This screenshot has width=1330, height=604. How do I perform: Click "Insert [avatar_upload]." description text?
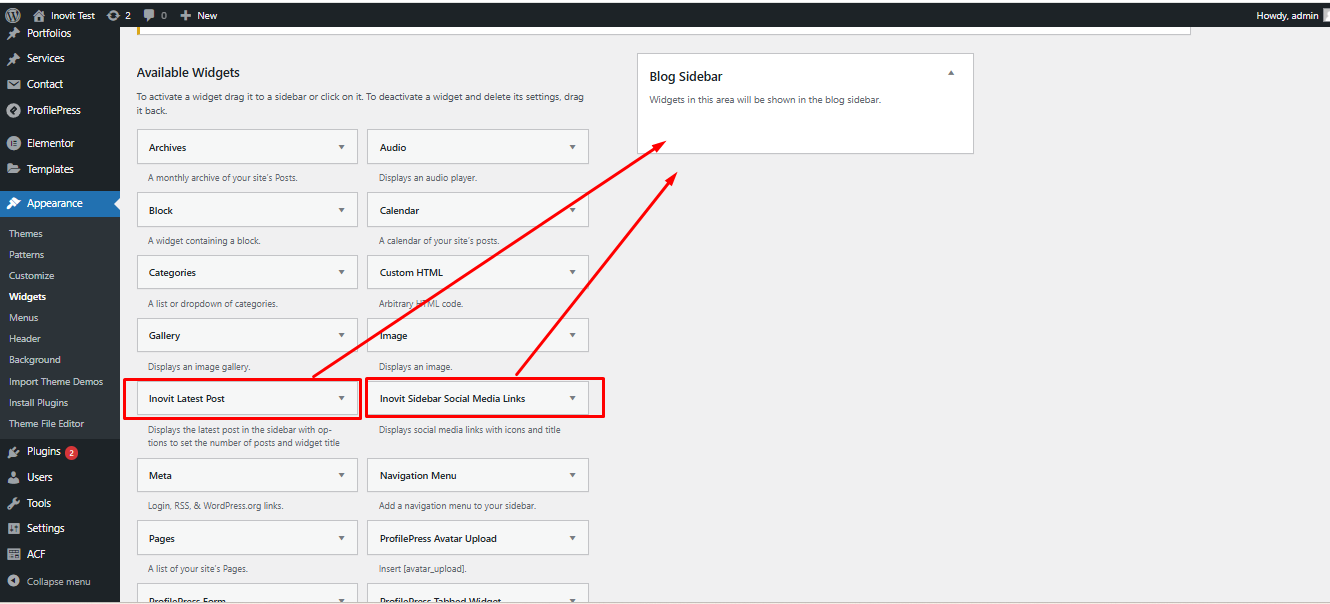click(x=423, y=569)
